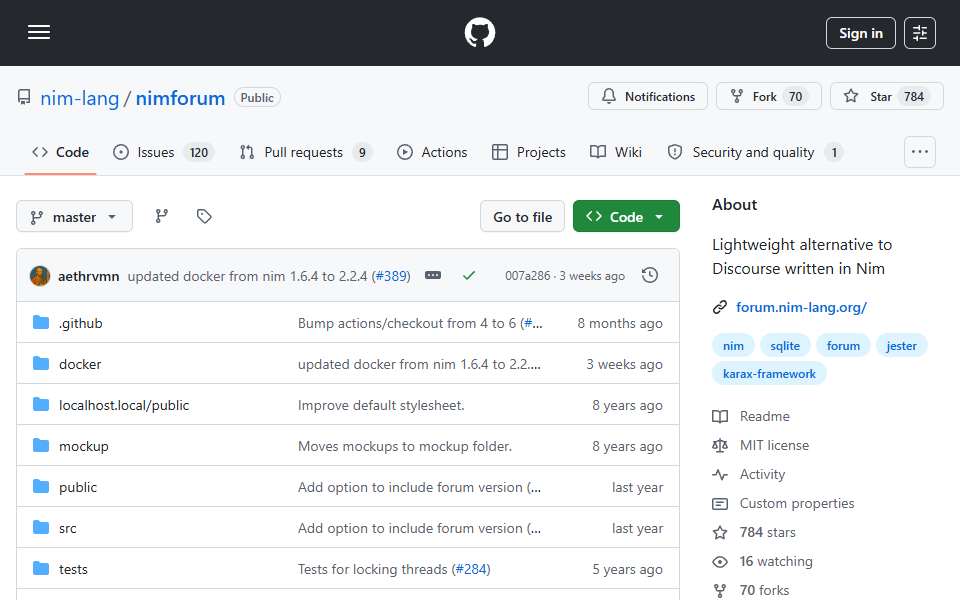Screen dimensions: 960x600
Task: Select the jester topic tag
Action: 901,346
